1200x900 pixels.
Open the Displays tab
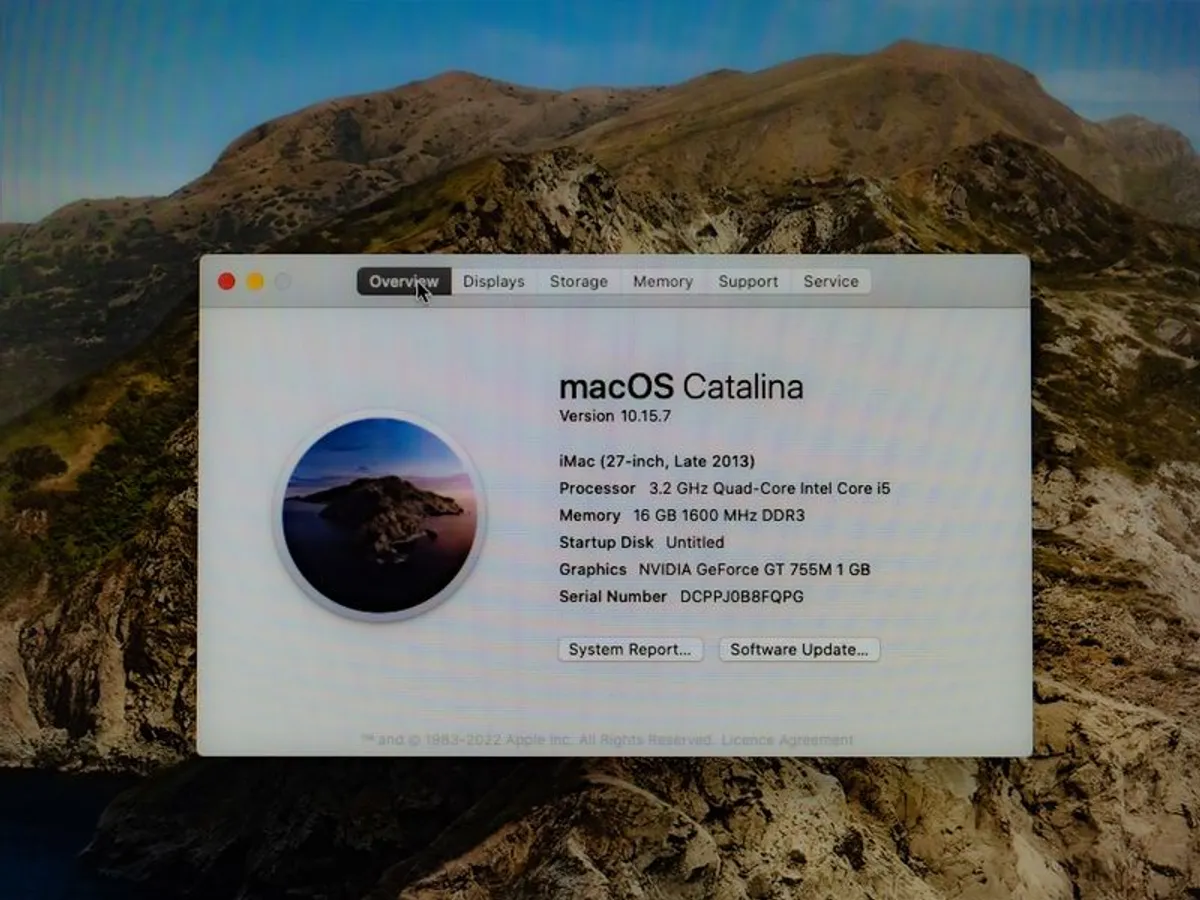click(494, 282)
